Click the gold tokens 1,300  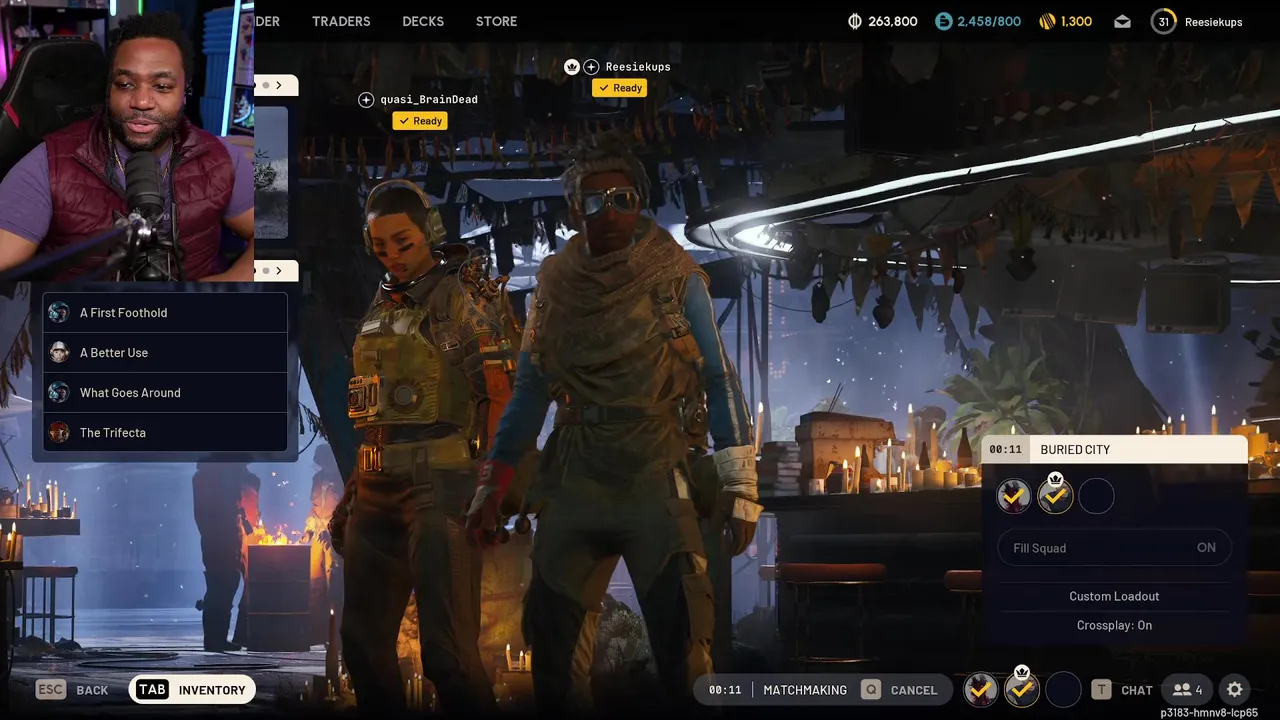[1065, 21]
